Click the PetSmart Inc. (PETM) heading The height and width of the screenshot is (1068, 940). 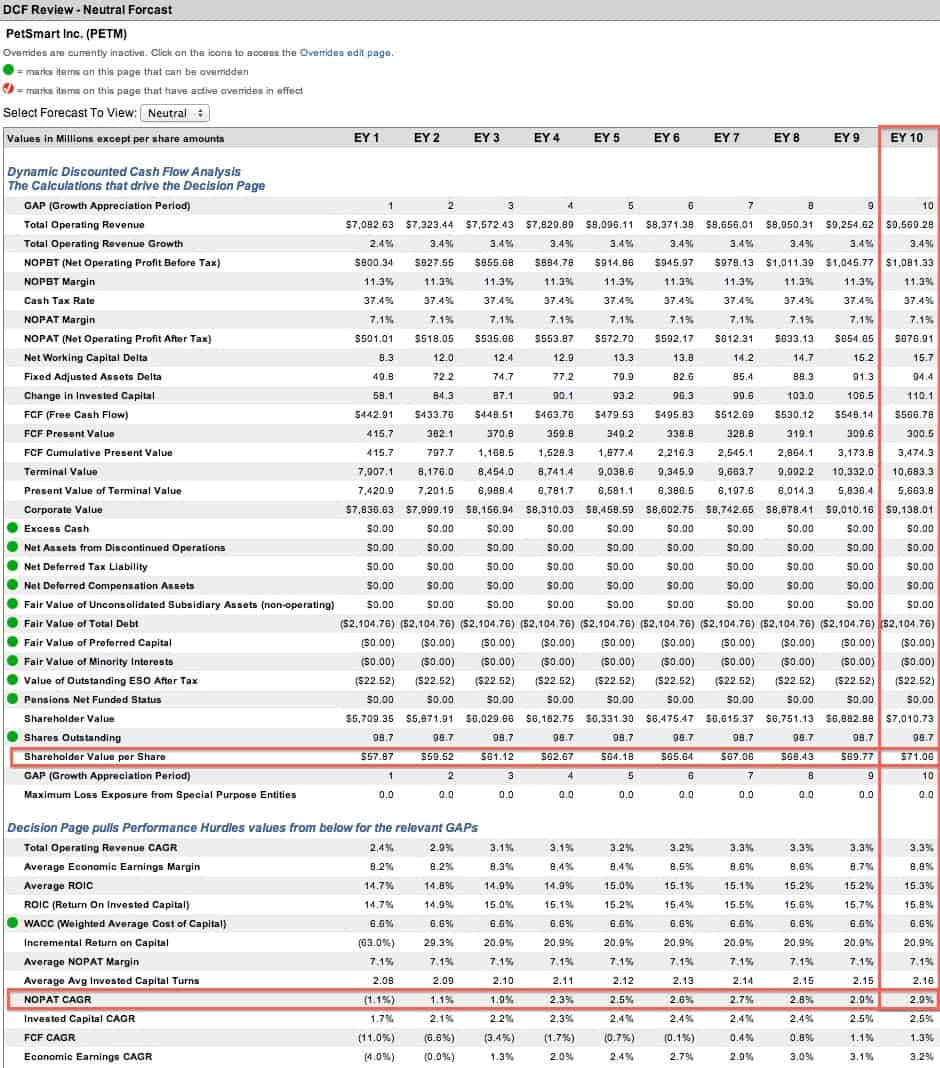pos(65,33)
